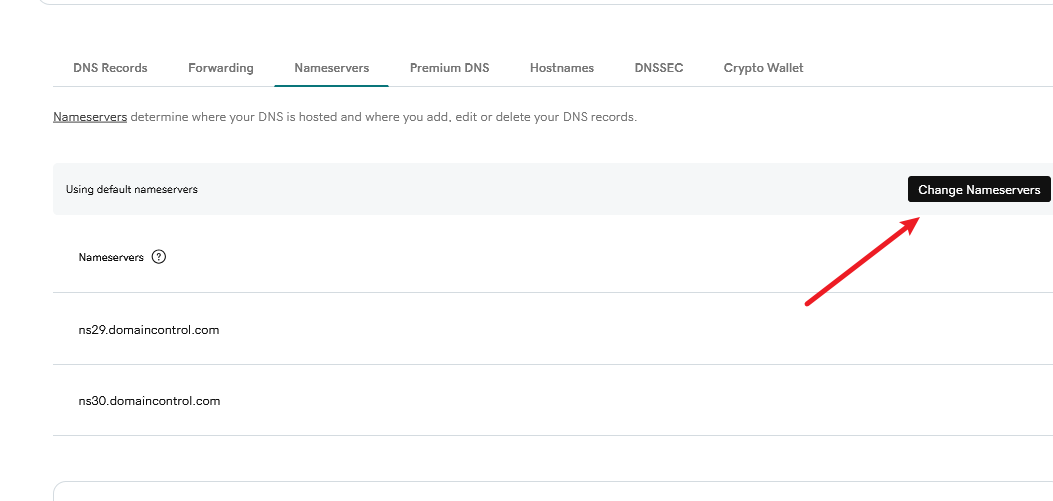1053x501 pixels.
Task: Click the ns30.domaincontrol.com nameserver entry
Action: point(149,401)
